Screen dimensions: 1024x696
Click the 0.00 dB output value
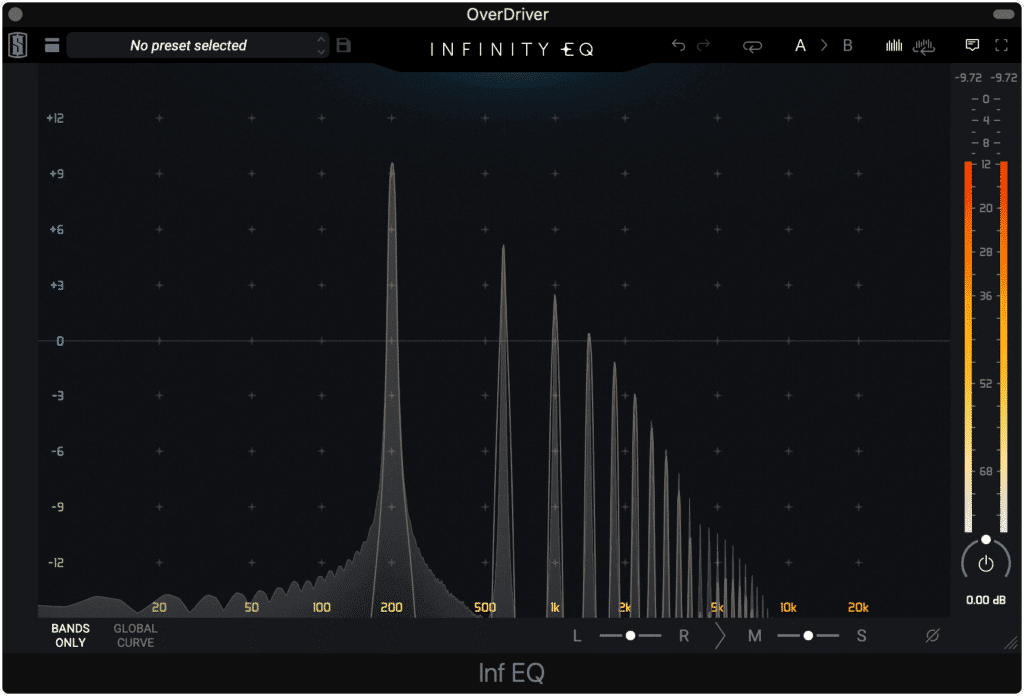985,600
